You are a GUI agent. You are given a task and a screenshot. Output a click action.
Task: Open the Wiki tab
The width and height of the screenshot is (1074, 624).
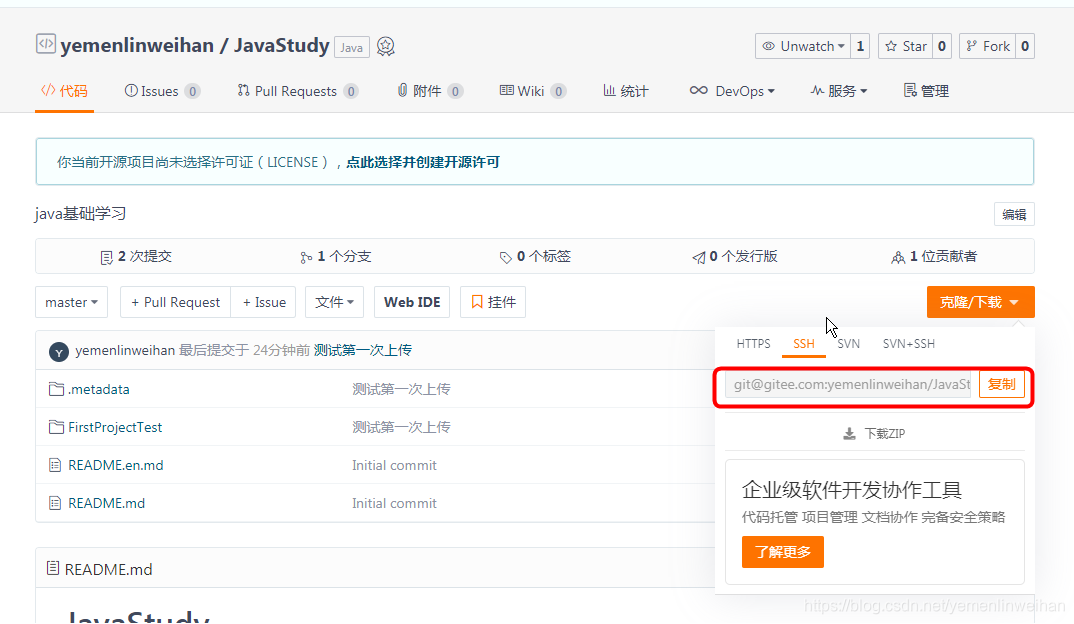(533, 91)
